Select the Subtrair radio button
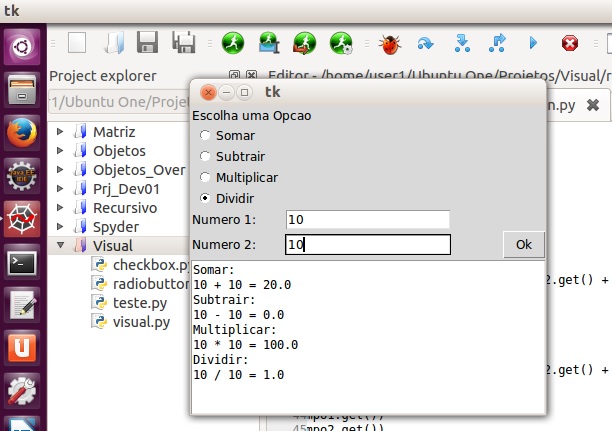Viewport: 612px width, 431px height. 206,156
